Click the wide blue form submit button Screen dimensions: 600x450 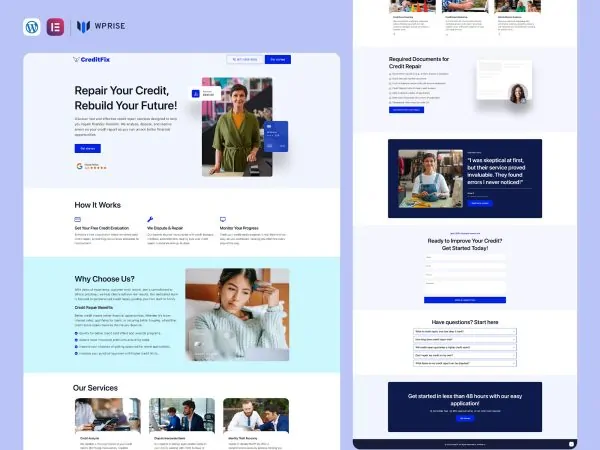tap(465, 300)
